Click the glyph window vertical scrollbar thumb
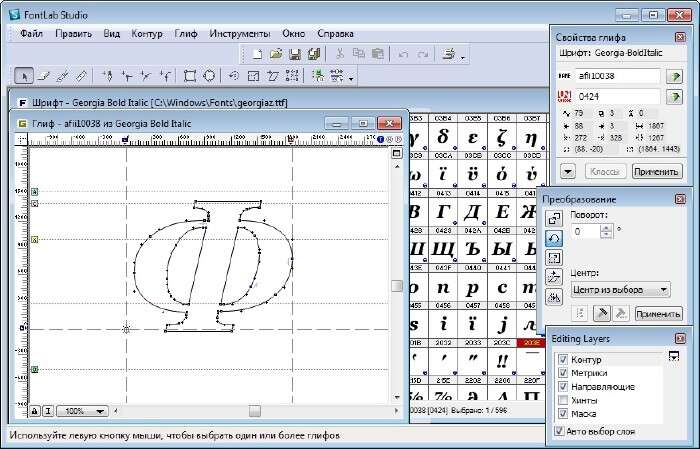 pos(396,286)
